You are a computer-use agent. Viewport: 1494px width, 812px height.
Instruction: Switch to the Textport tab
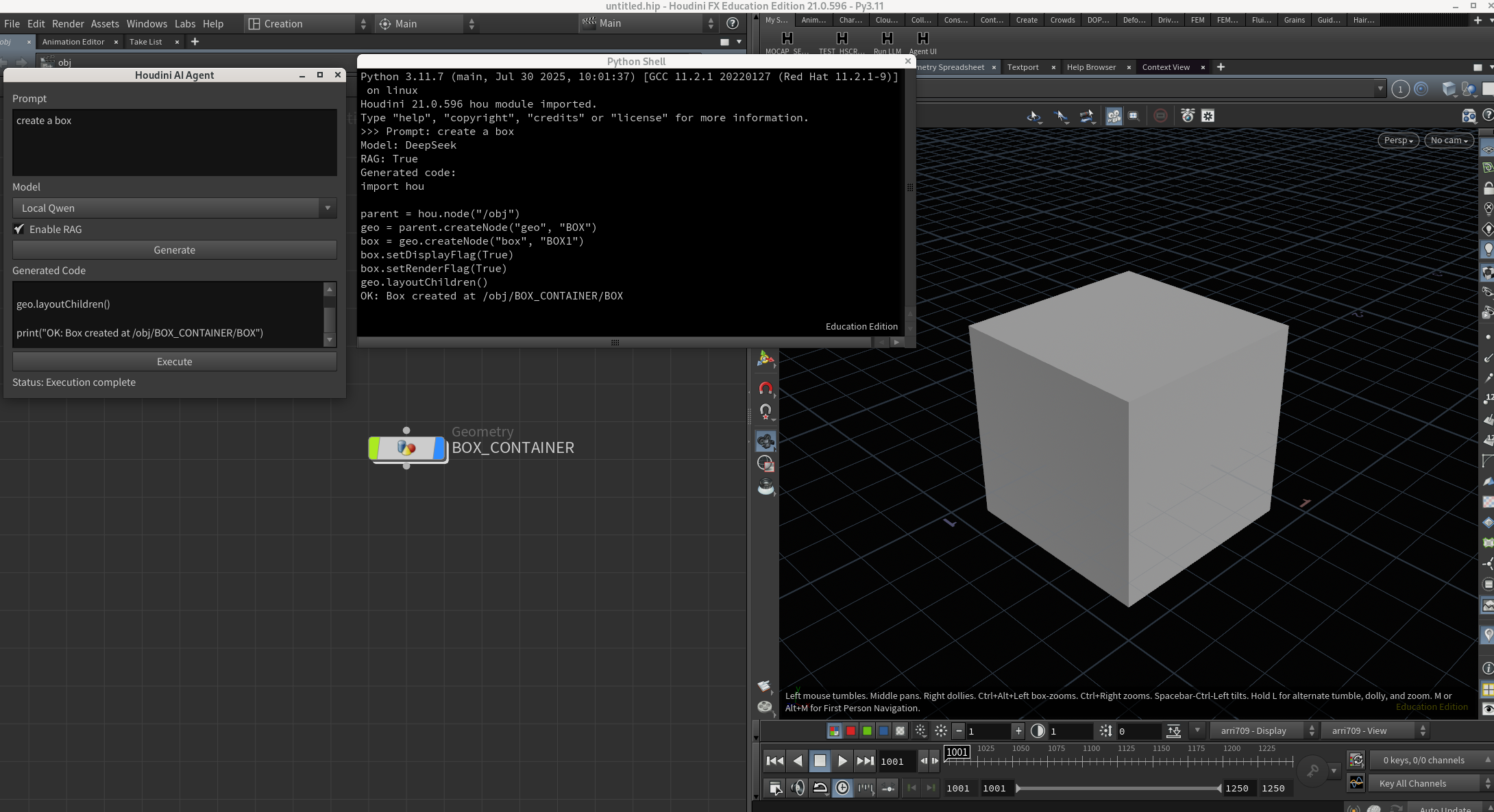(x=1022, y=67)
